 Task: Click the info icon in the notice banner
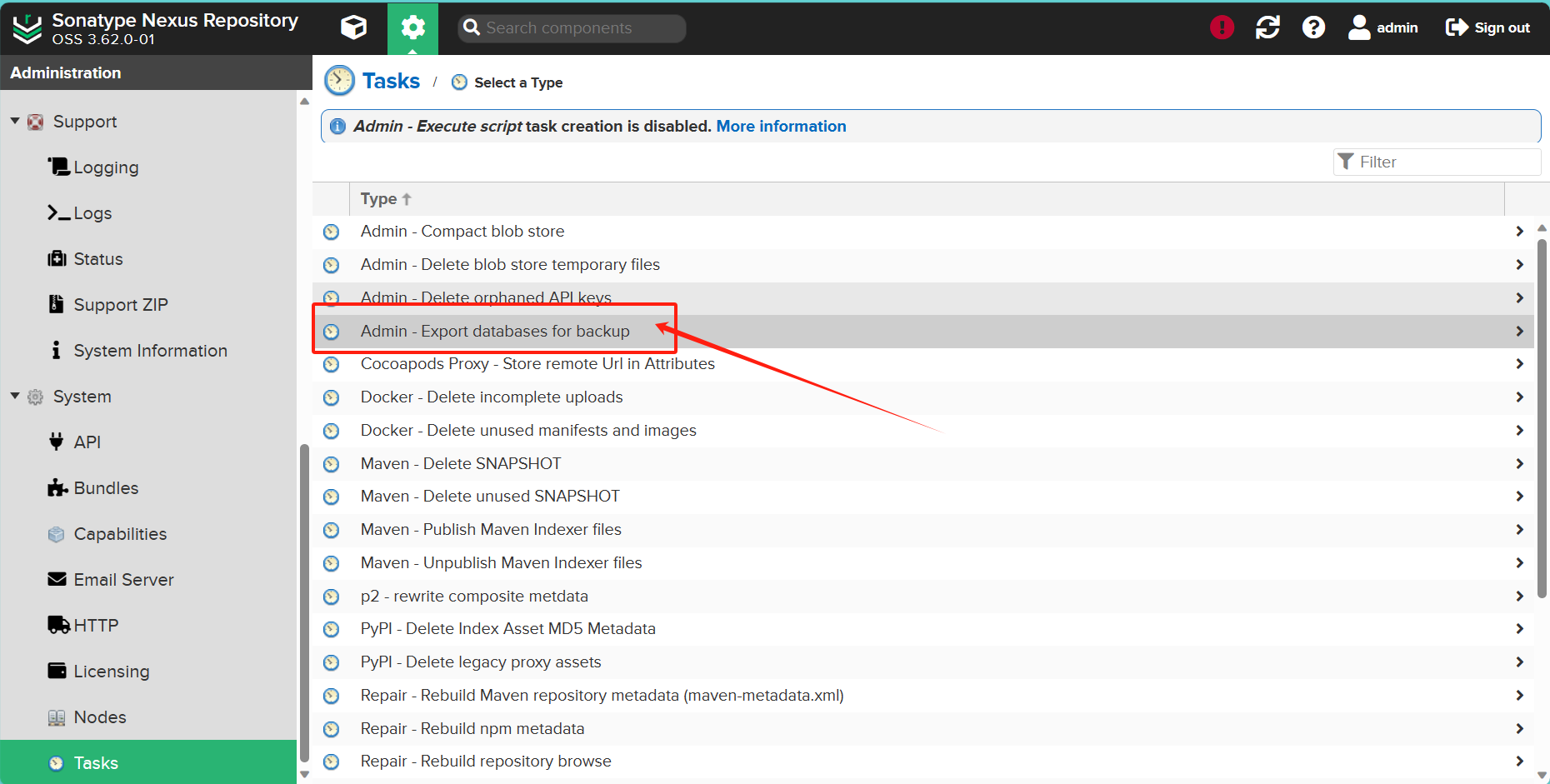point(337,126)
